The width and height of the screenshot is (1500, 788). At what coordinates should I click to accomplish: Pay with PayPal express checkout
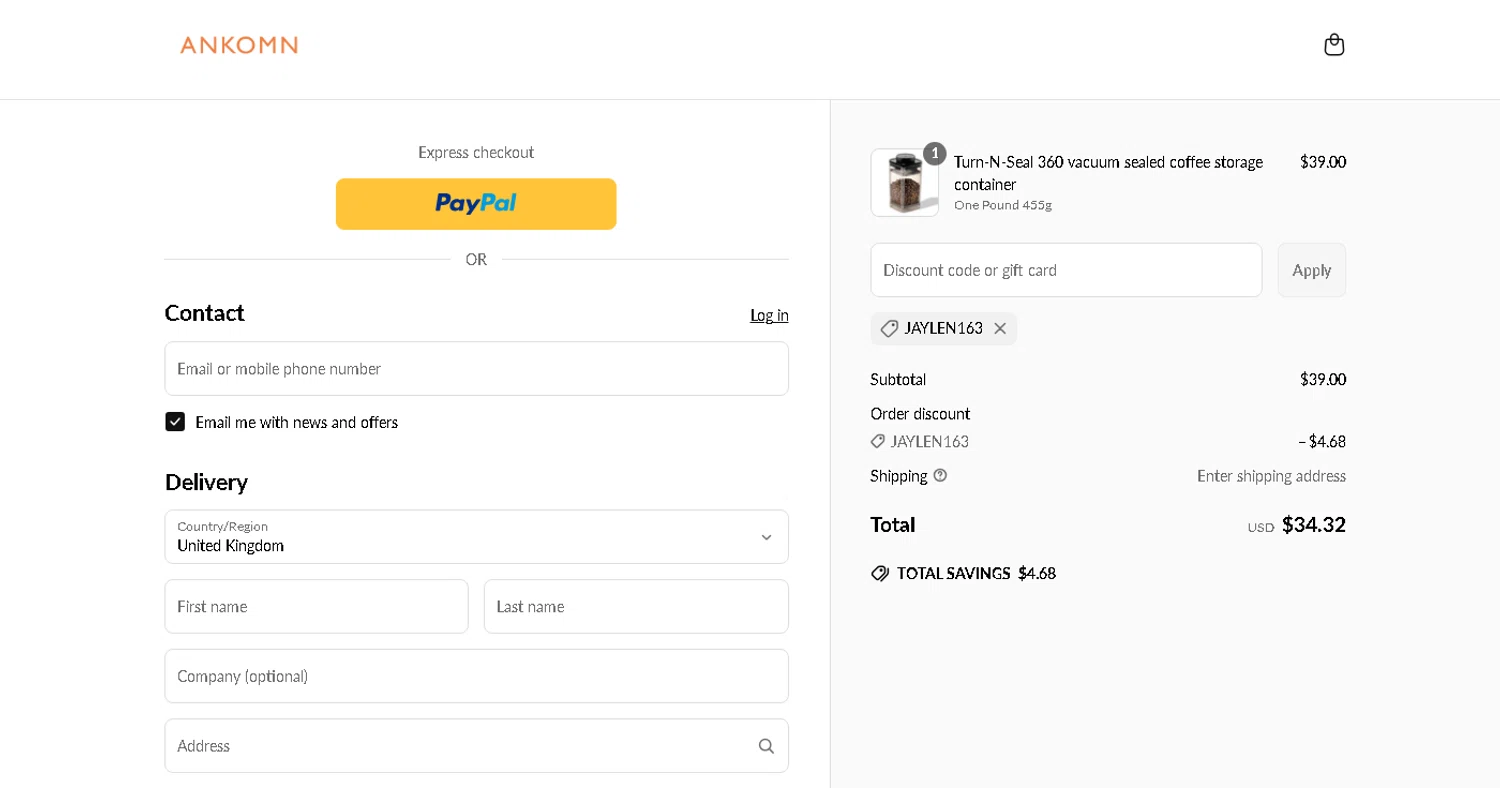click(x=476, y=204)
